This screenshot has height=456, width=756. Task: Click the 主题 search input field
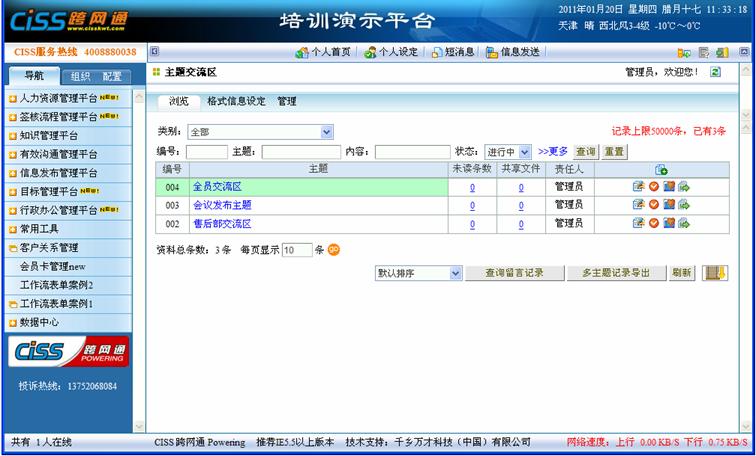click(x=300, y=152)
